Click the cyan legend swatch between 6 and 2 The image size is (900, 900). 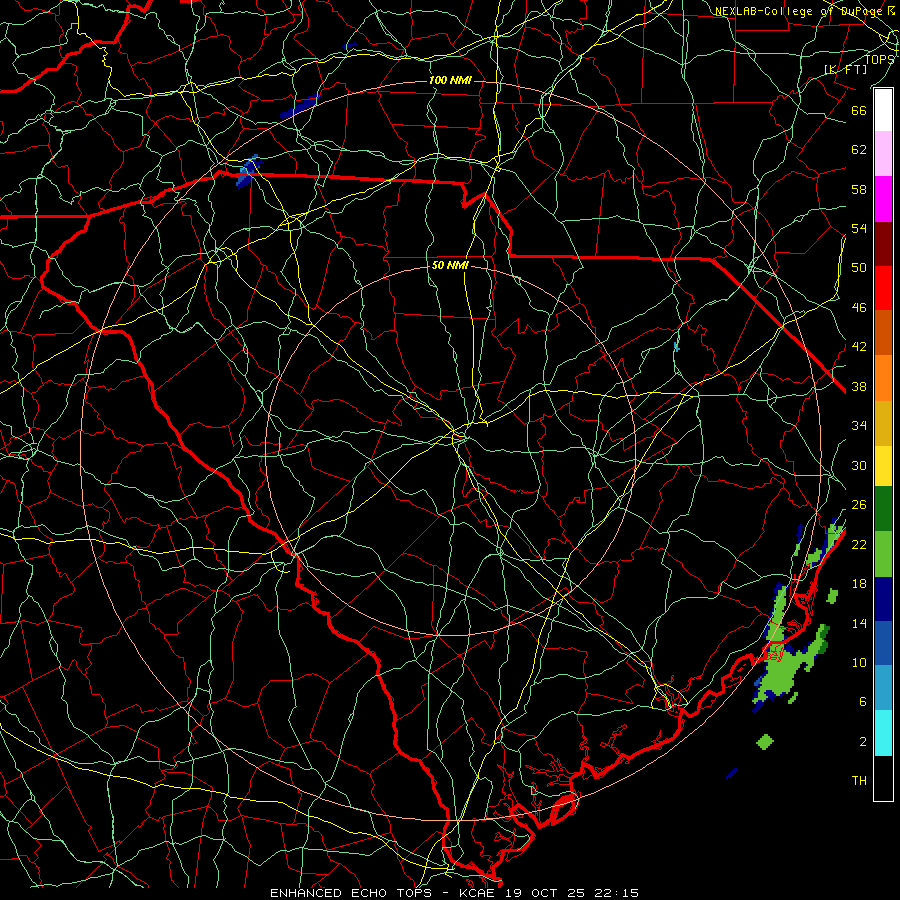pyautogui.click(x=883, y=733)
